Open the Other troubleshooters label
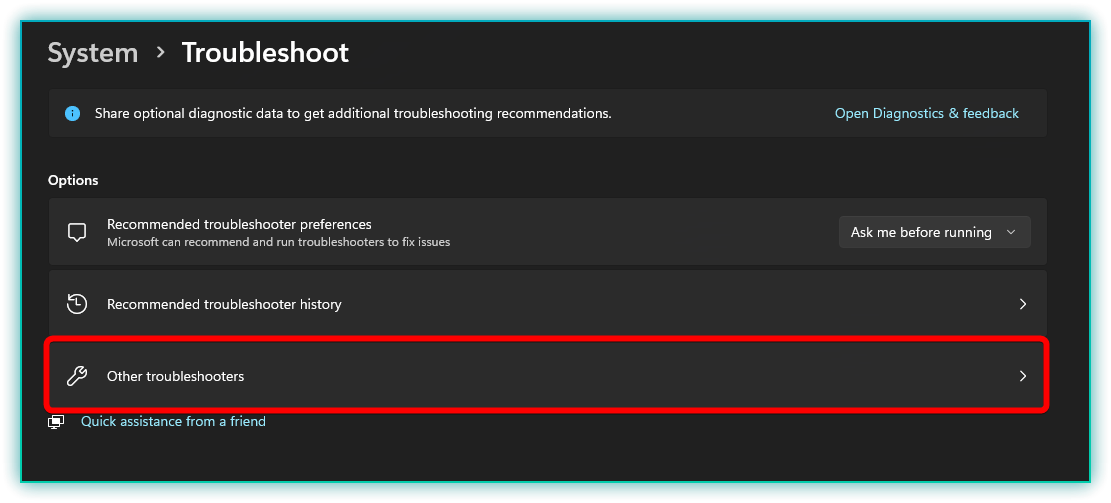Image resolution: width=1111 pixels, height=503 pixels. tap(175, 376)
